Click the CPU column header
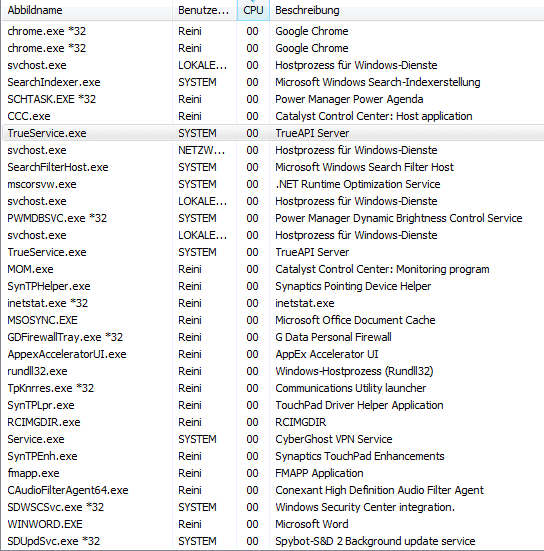The height and width of the screenshot is (551, 544). point(253,11)
